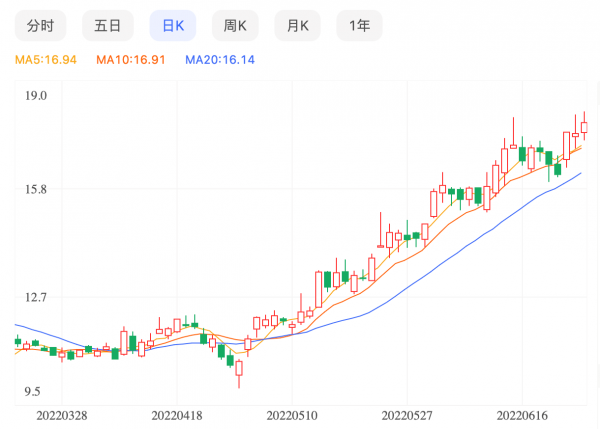
Task: Click the 19.0 price axis label
Action: pos(36,96)
